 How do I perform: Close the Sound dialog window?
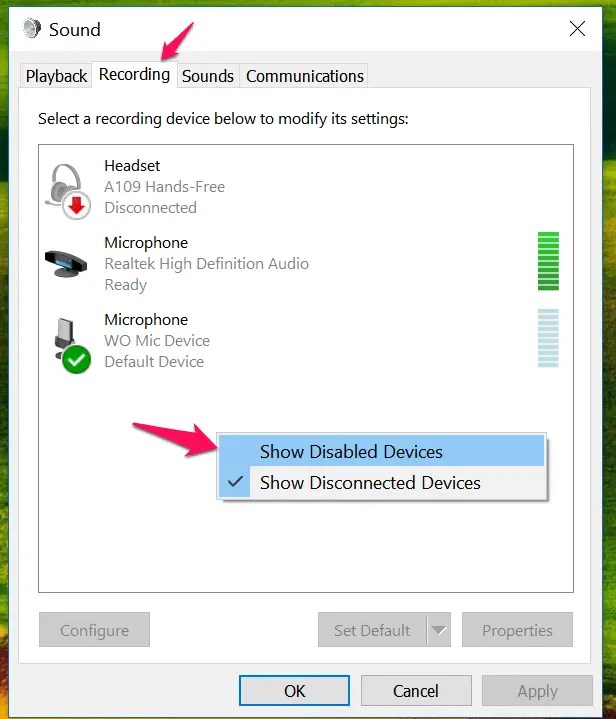[x=577, y=28]
